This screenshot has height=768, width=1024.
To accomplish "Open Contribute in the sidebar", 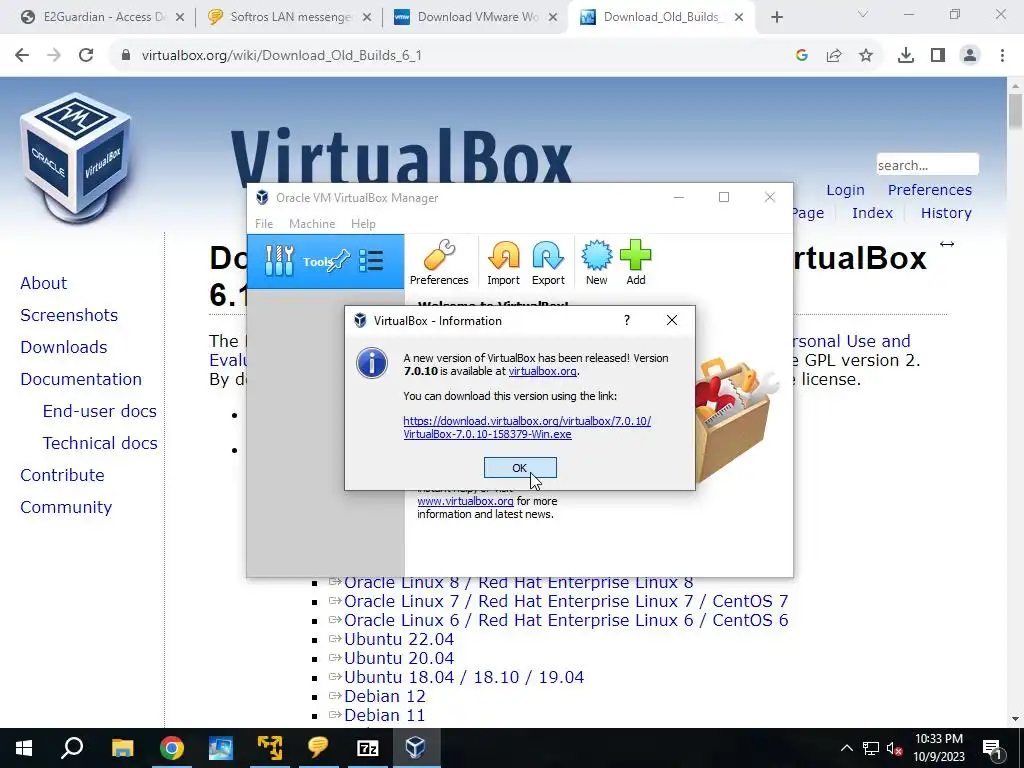I will 62,475.
